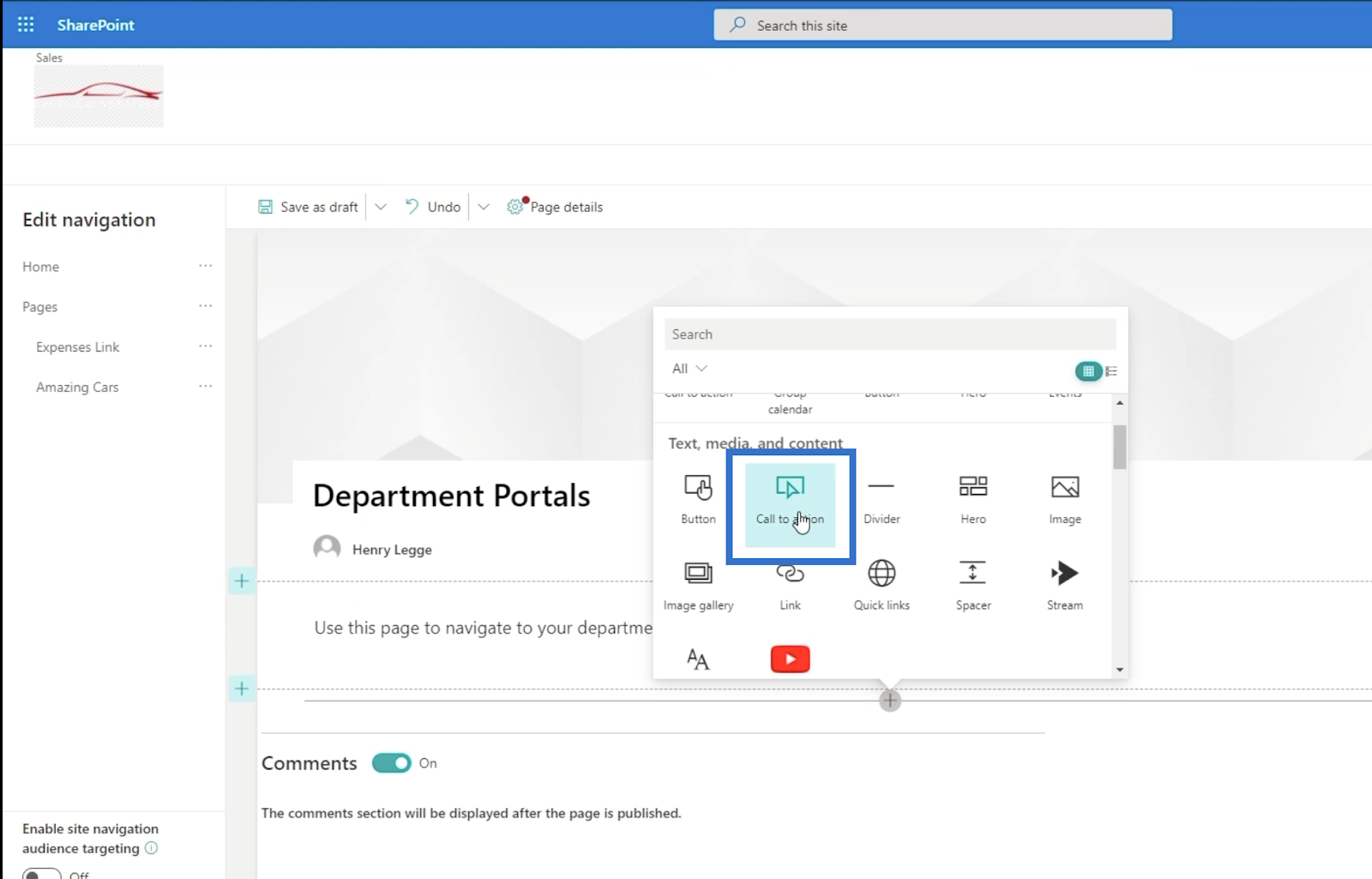Add the YouTube web part icon
Screen dimensions: 1372x879
(790, 659)
